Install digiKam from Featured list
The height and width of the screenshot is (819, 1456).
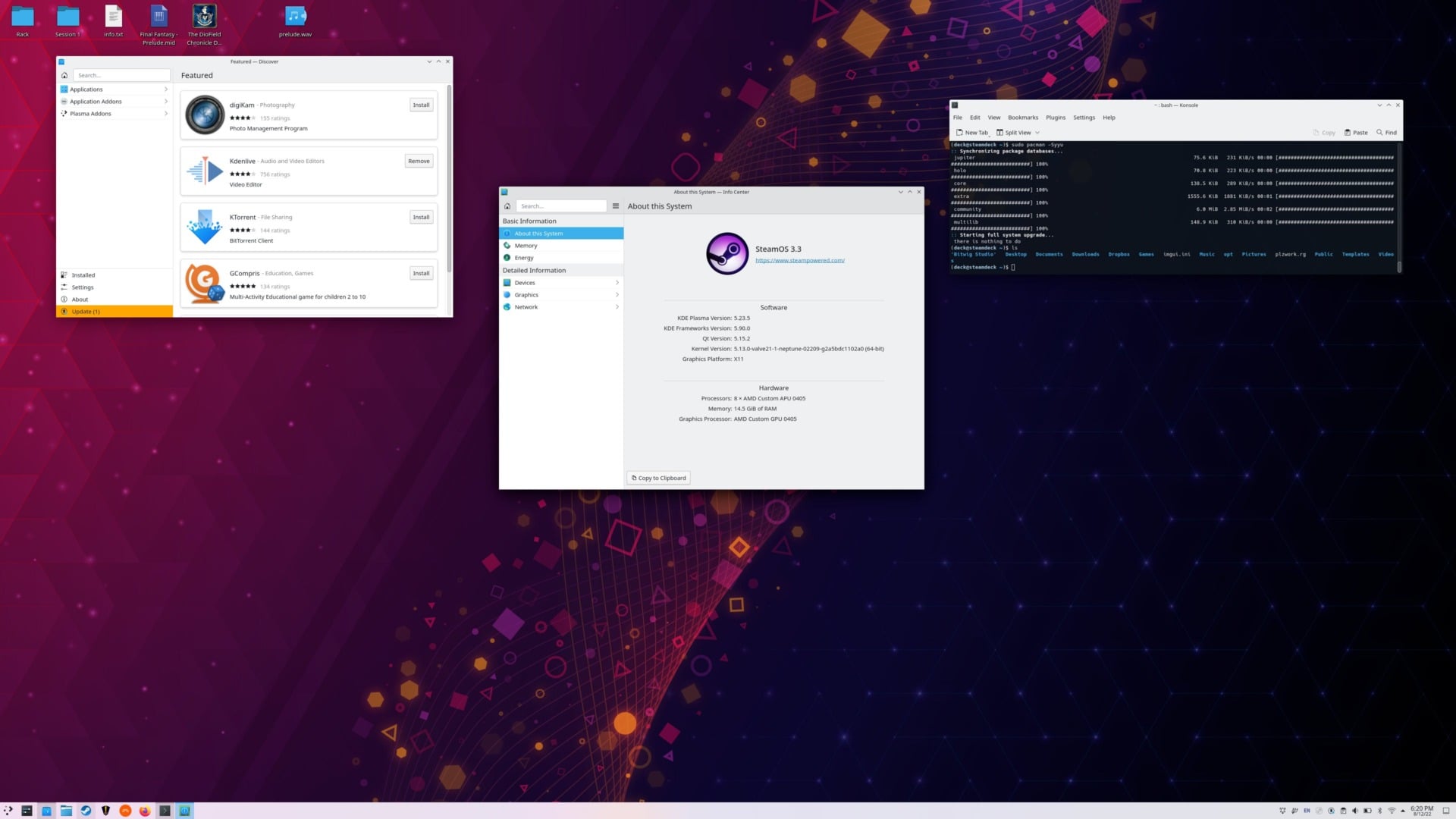(421, 105)
